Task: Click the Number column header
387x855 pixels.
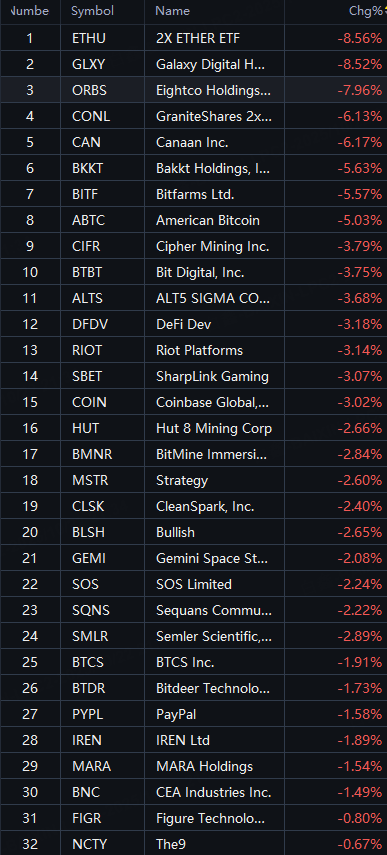Action: click(x=29, y=11)
